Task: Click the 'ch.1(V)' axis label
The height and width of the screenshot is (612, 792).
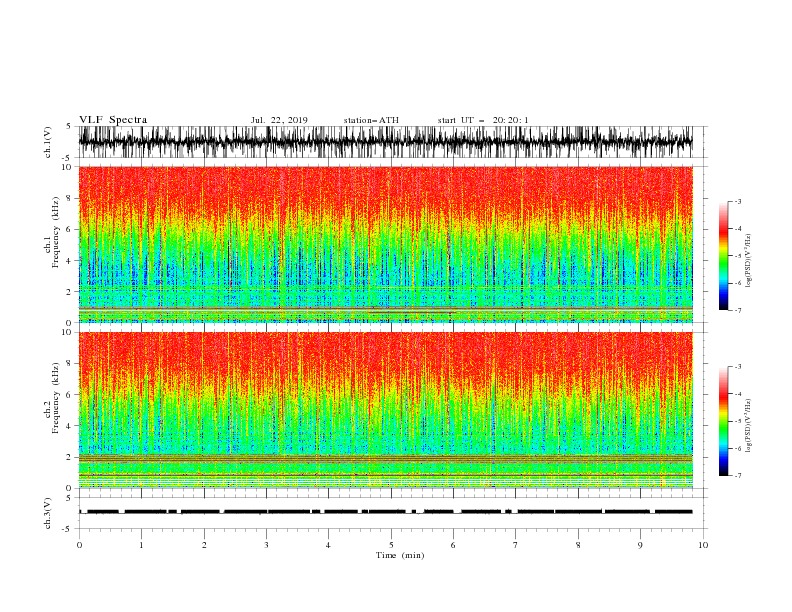Action: click(48, 142)
